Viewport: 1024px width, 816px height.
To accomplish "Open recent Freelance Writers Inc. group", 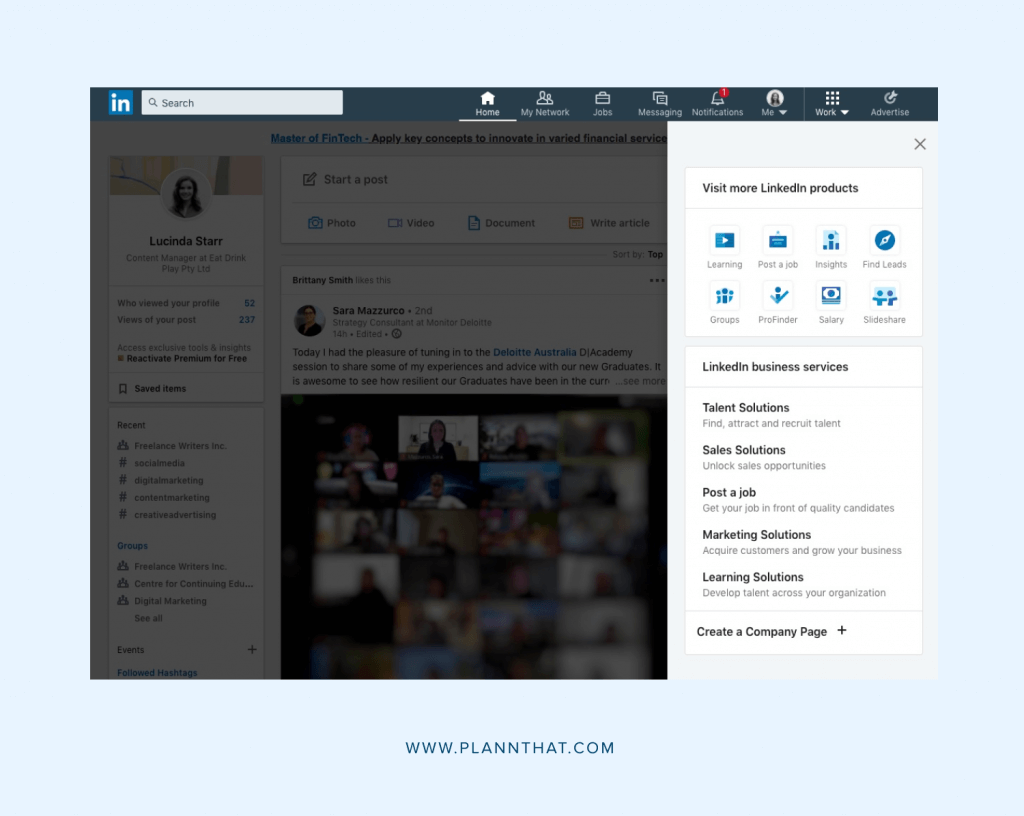I will point(180,446).
